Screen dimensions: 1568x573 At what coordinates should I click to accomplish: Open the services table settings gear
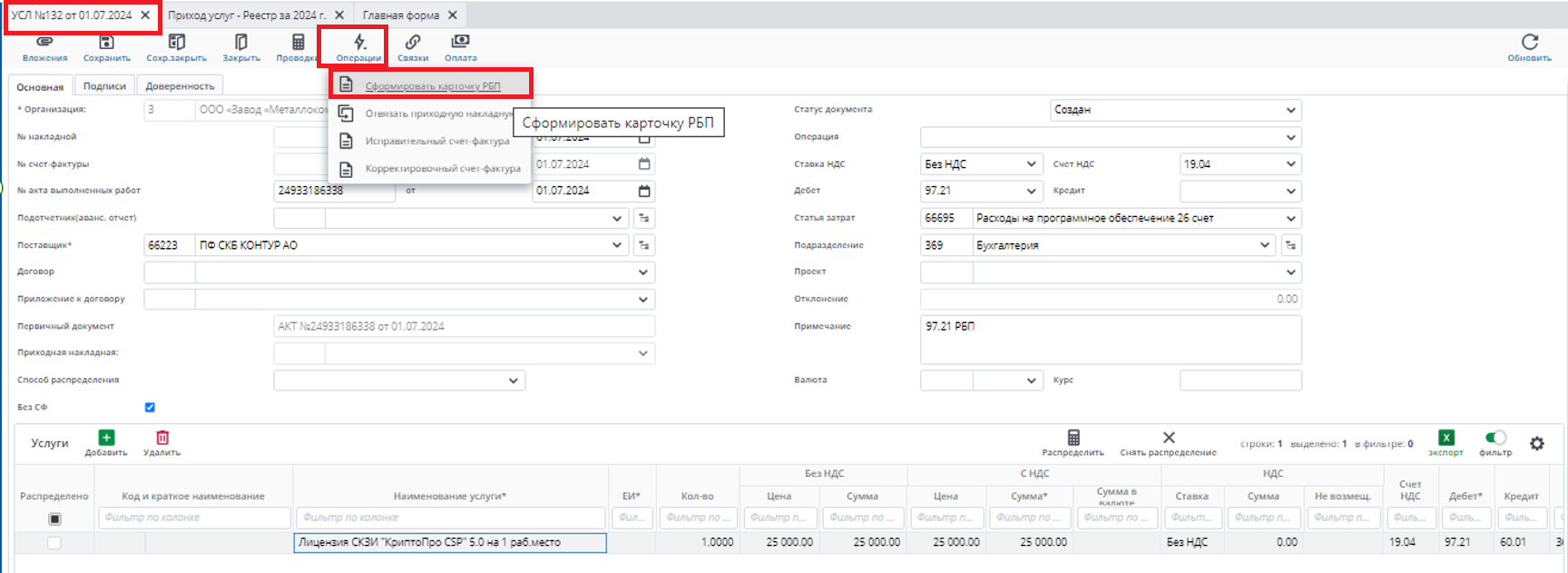click(x=1536, y=443)
